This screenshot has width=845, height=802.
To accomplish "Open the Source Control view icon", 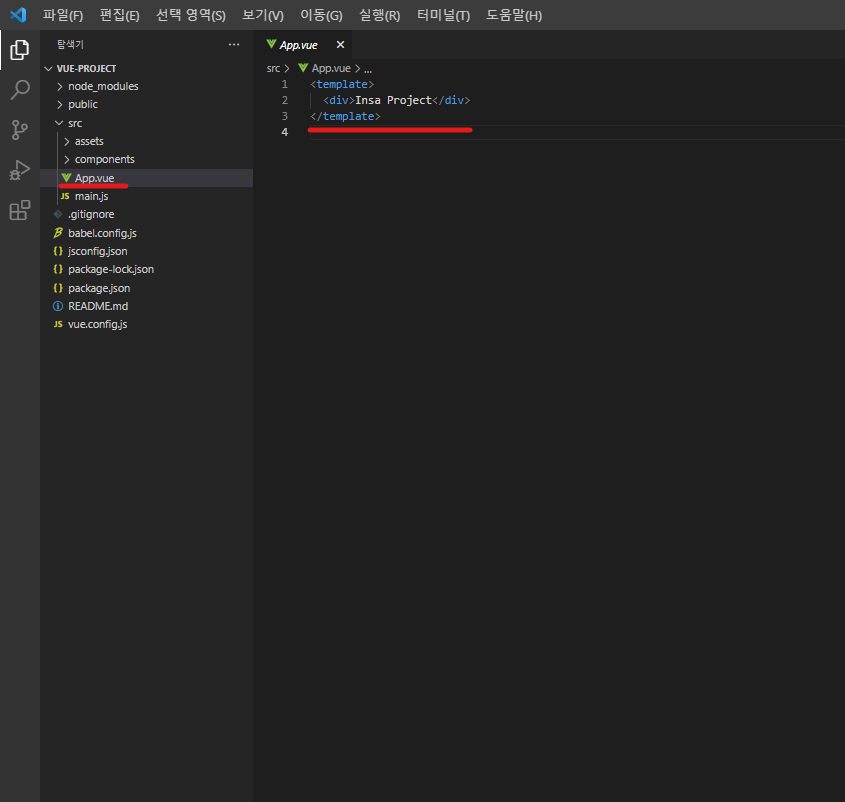I will point(19,130).
